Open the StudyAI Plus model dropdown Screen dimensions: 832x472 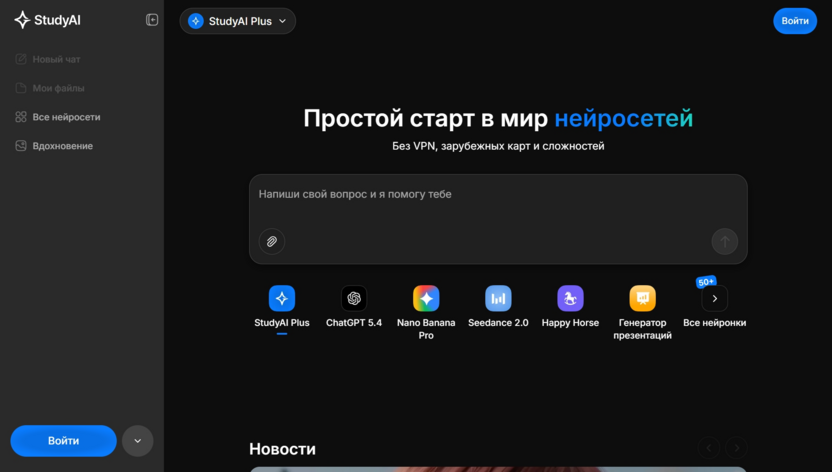(238, 21)
